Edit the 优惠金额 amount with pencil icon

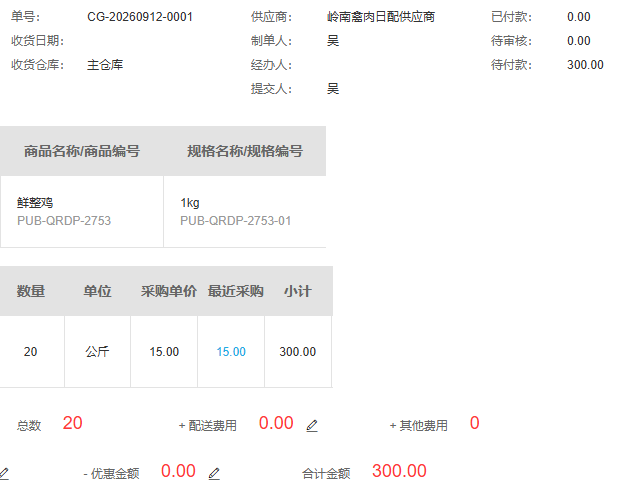[x=214, y=474]
